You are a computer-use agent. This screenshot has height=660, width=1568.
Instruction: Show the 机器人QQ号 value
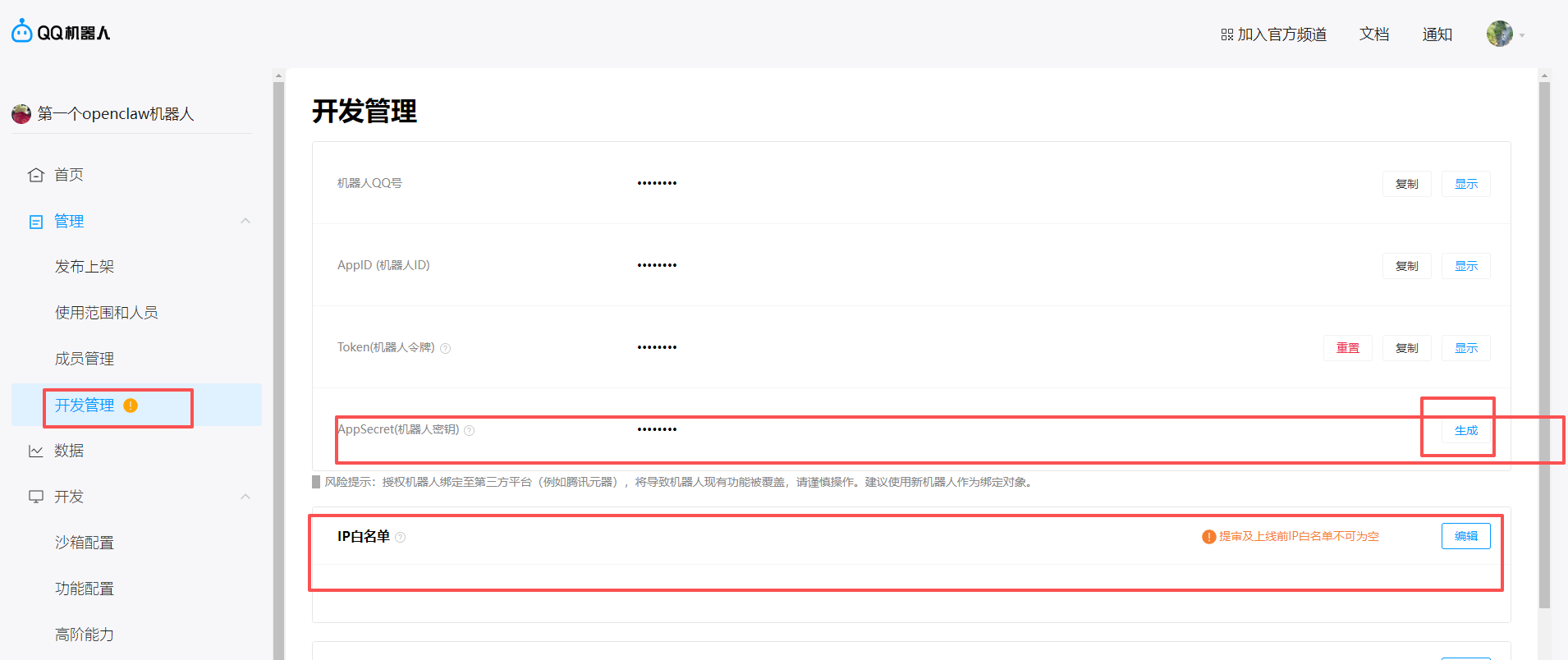pos(1465,184)
